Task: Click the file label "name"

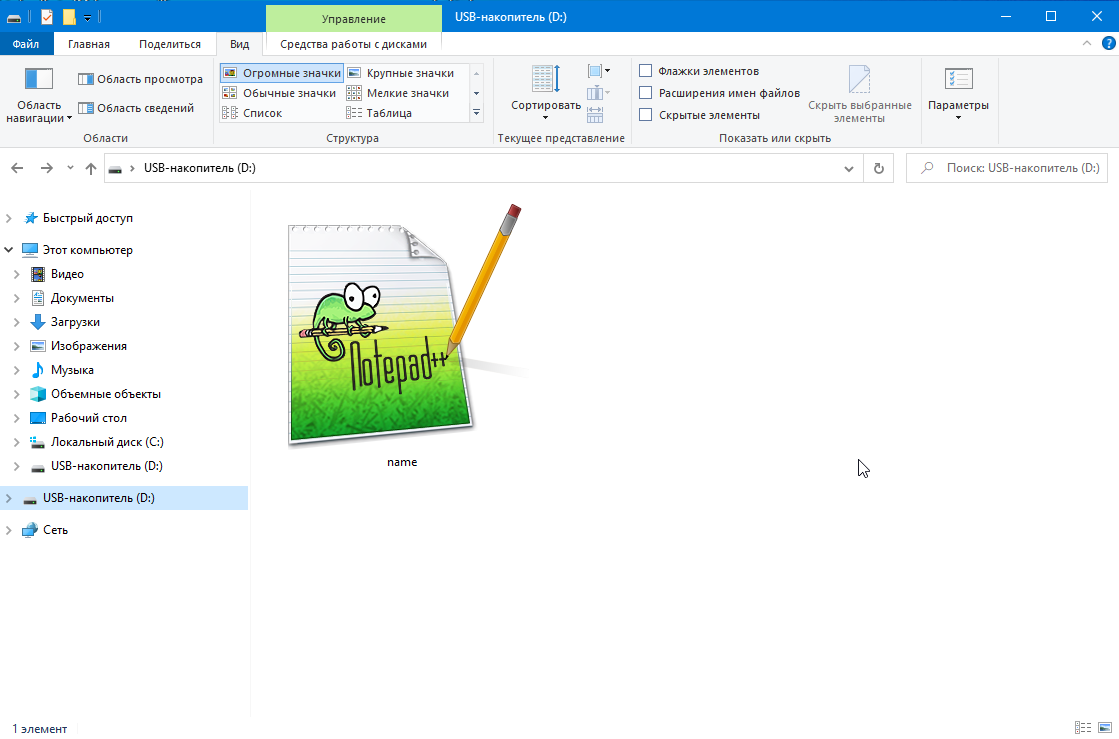Action: coord(402,462)
